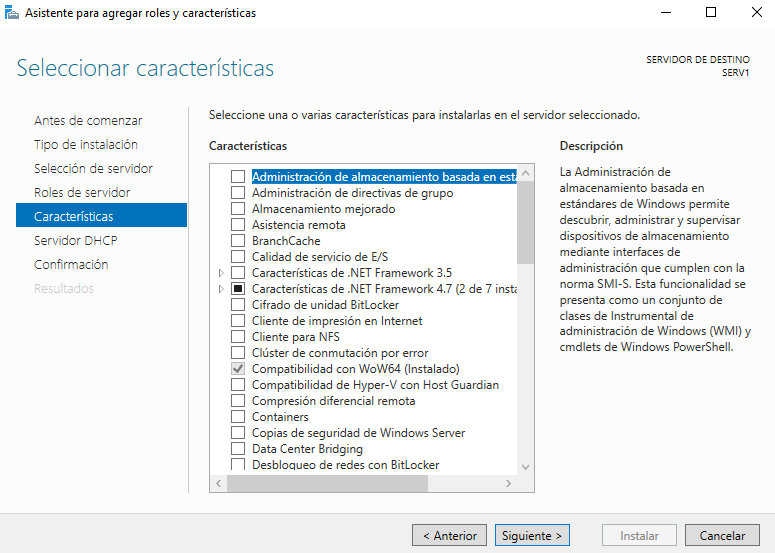Select Compatibilidad con WoW64 (Instalado) label
775x553 pixels.
(x=355, y=369)
